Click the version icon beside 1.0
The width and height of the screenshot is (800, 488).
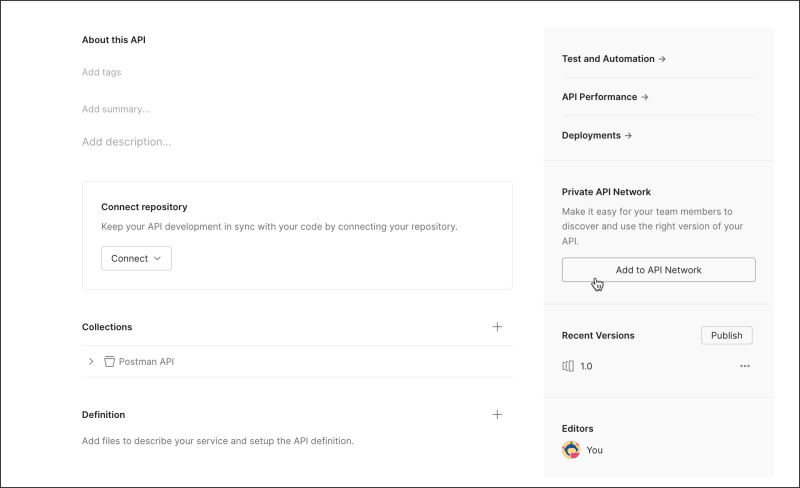point(568,366)
